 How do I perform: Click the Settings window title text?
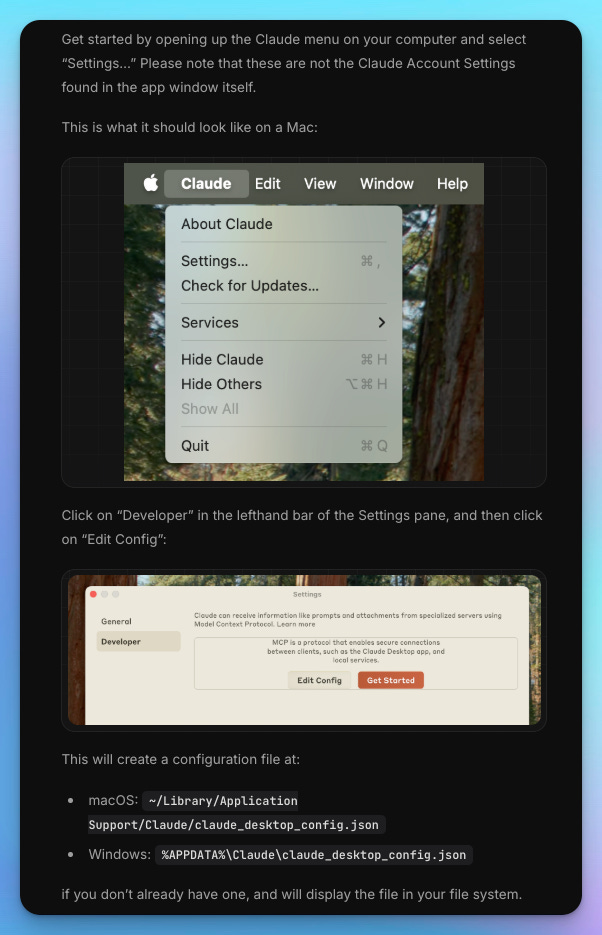(307, 595)
